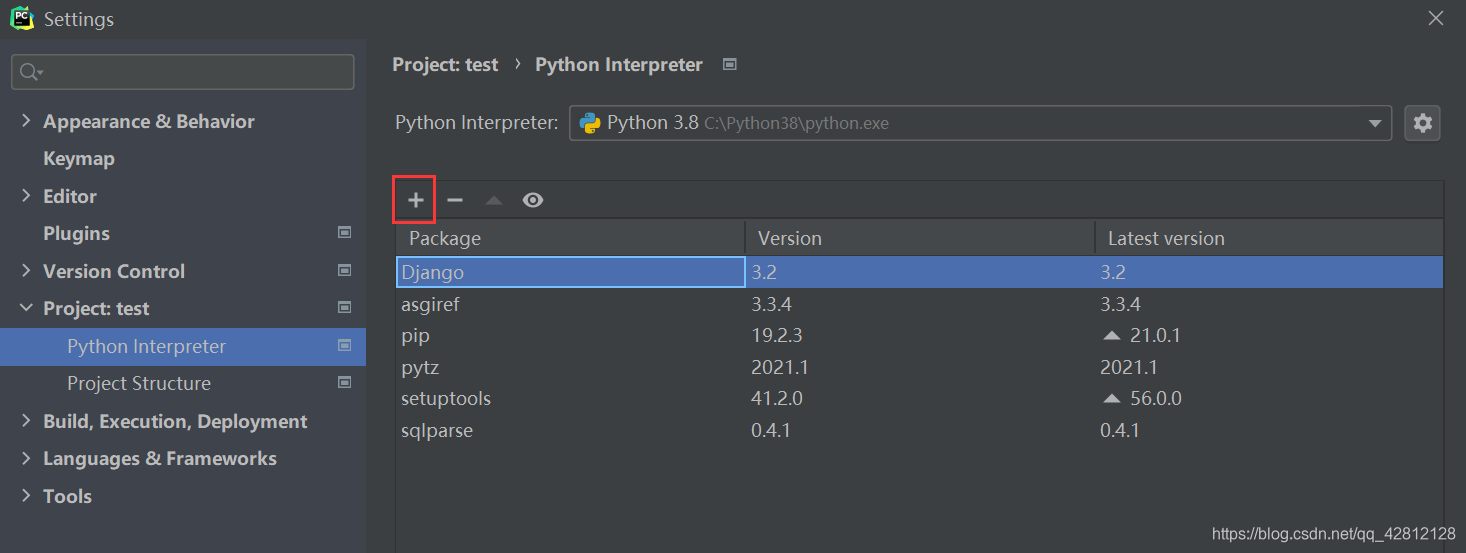Expand Build, Execution, Deployment section
Image resolution: width=1466 pixels, height=553 pixels.
pyautogui.click(x=26, y=421)
